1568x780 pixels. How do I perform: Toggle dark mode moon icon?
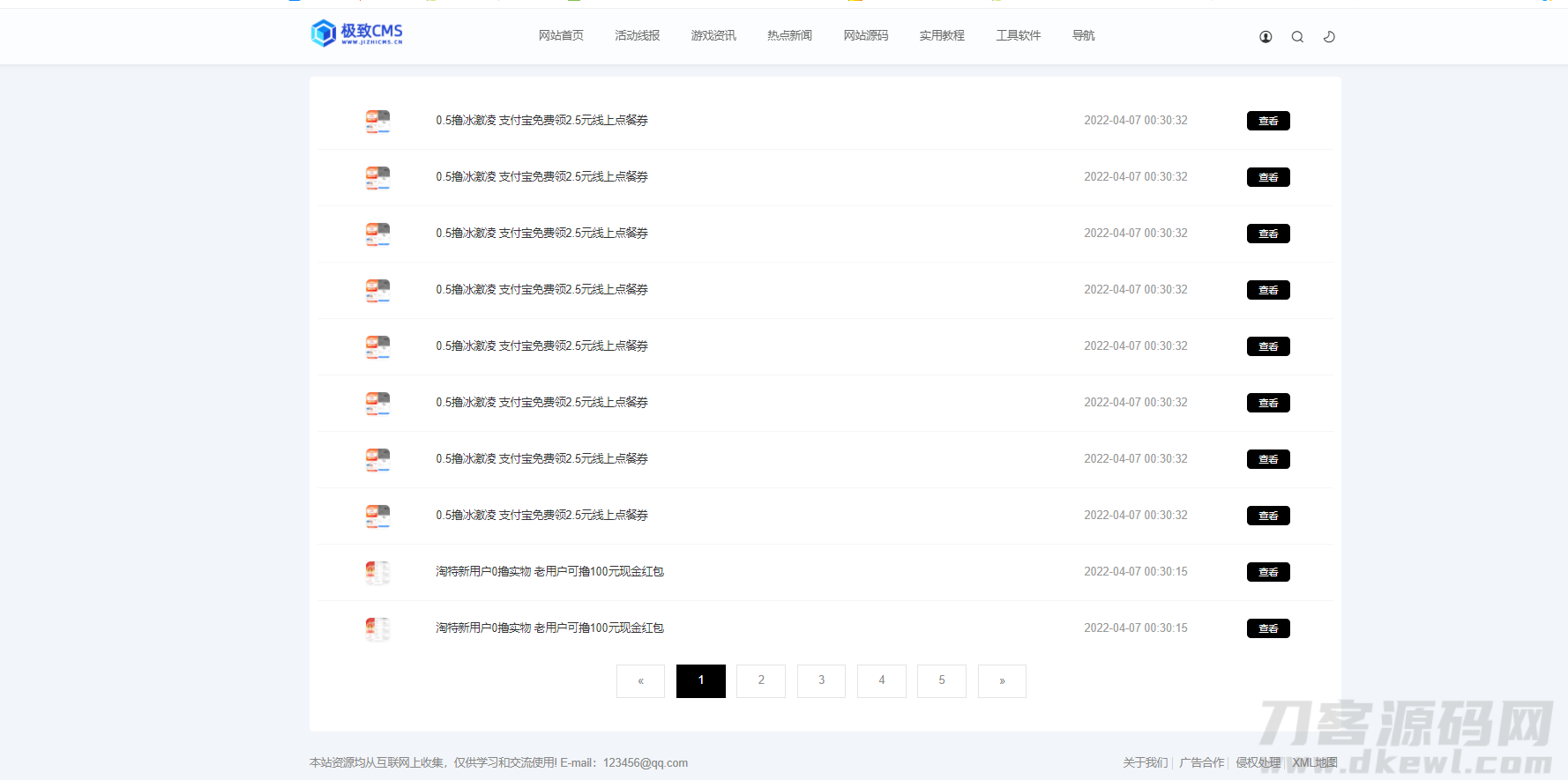pos(1329,37)
